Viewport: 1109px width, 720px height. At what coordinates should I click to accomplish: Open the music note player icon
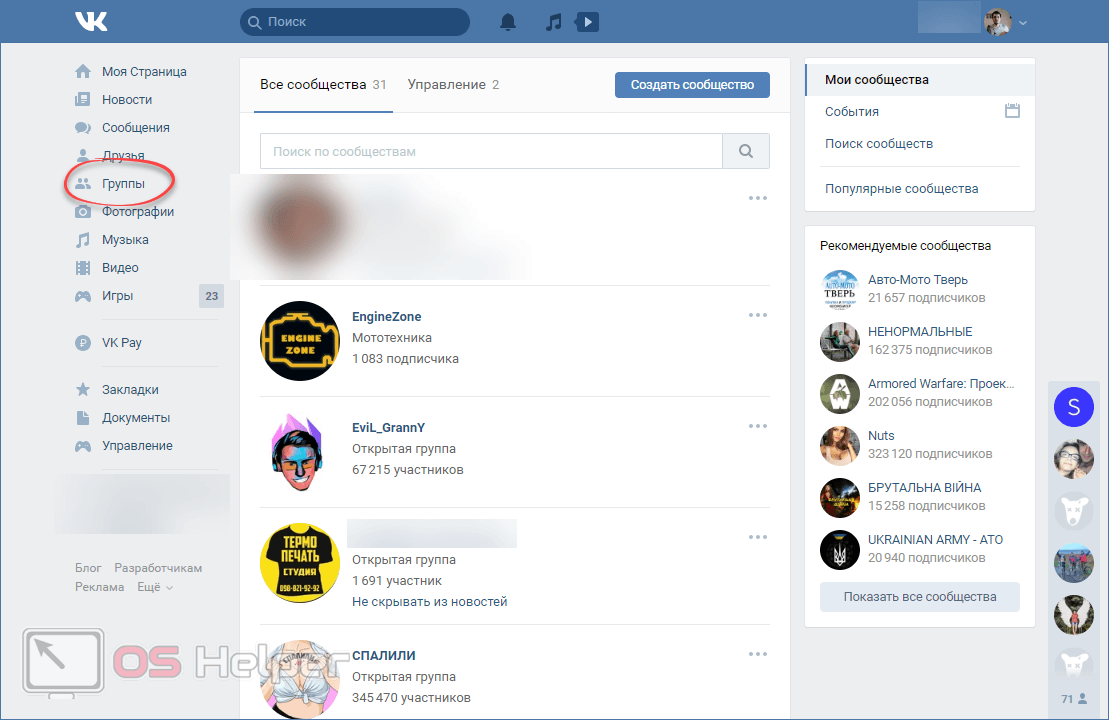(554, 21)
